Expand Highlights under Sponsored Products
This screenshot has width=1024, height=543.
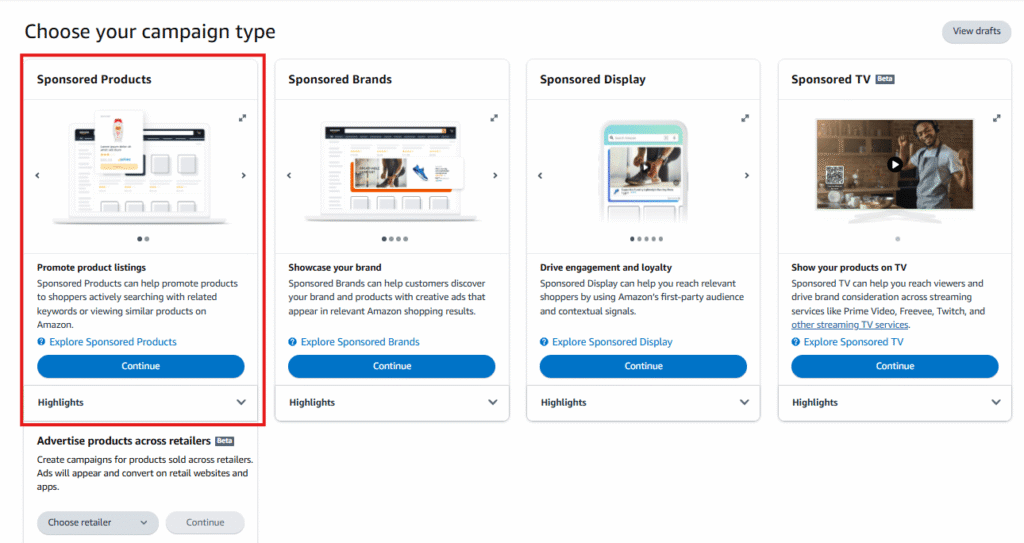pyautogui.click(x=241, y=402)
